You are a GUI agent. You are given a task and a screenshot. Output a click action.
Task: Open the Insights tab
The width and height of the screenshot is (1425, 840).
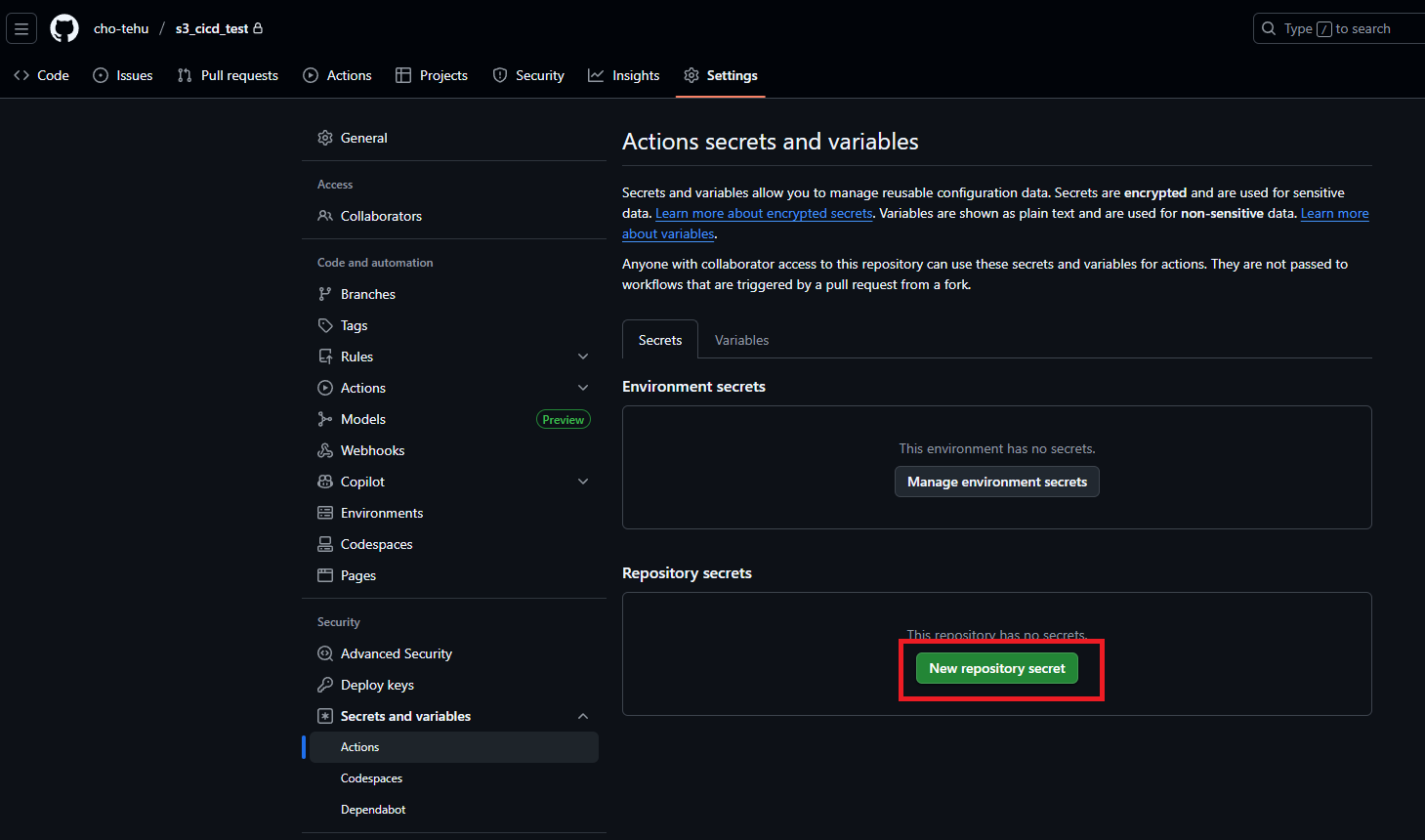pos(624,75)
